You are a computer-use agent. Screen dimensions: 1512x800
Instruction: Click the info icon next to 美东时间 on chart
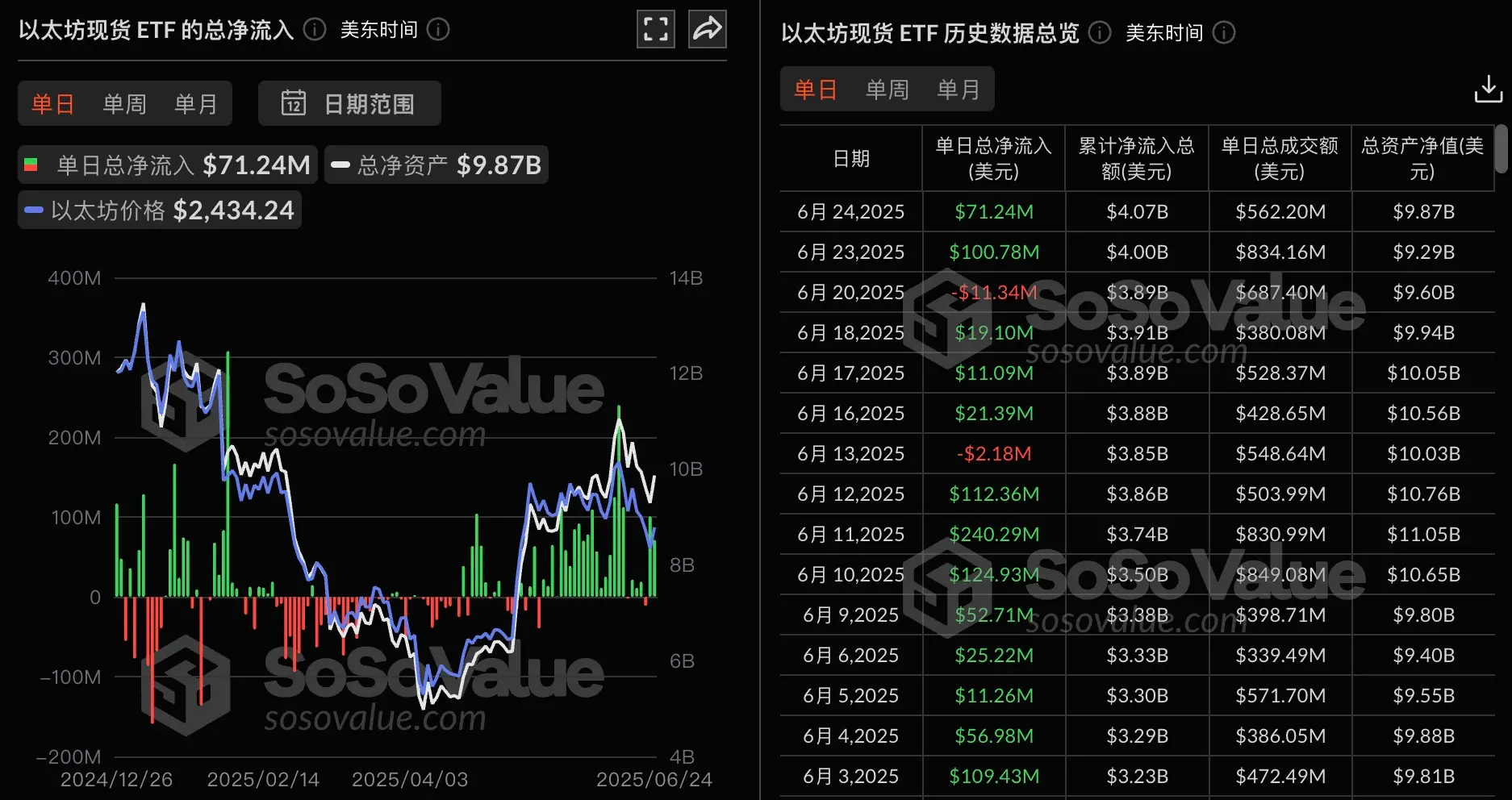(x=437, y=30)
